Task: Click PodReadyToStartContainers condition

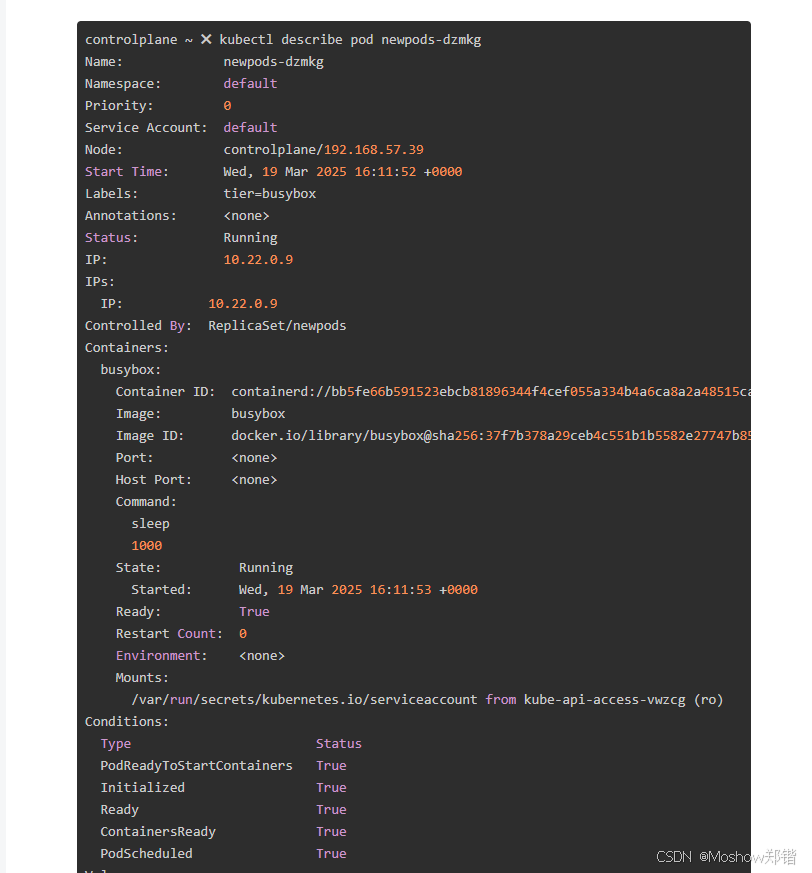Action: point(196,766)
